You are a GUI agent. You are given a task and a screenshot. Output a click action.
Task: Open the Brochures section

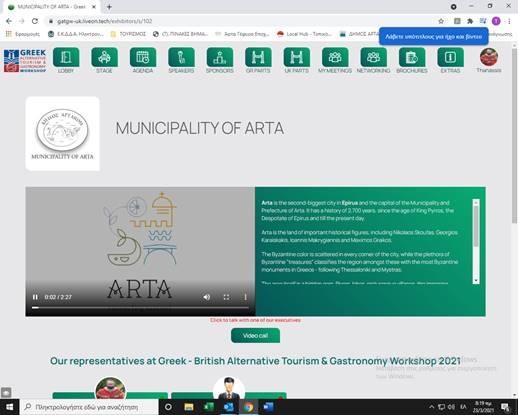[x=412, y=57]
